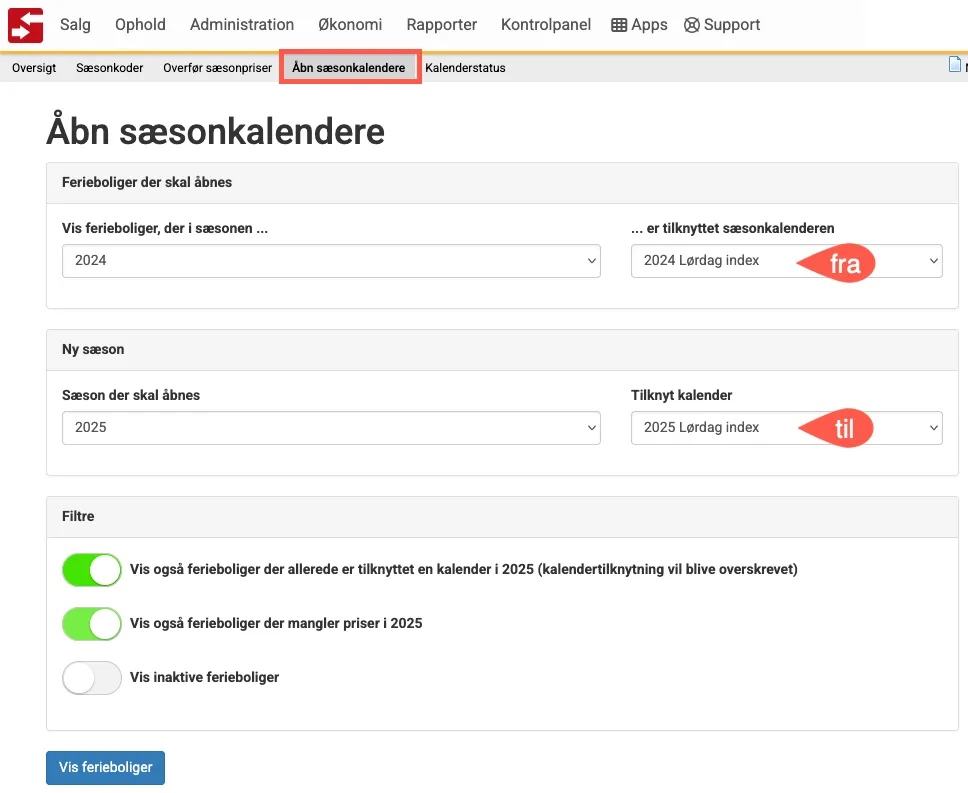The height and width of the screenshot is (793, 968).
Task: Open the 2024 season dropdown
Action: 331,261
